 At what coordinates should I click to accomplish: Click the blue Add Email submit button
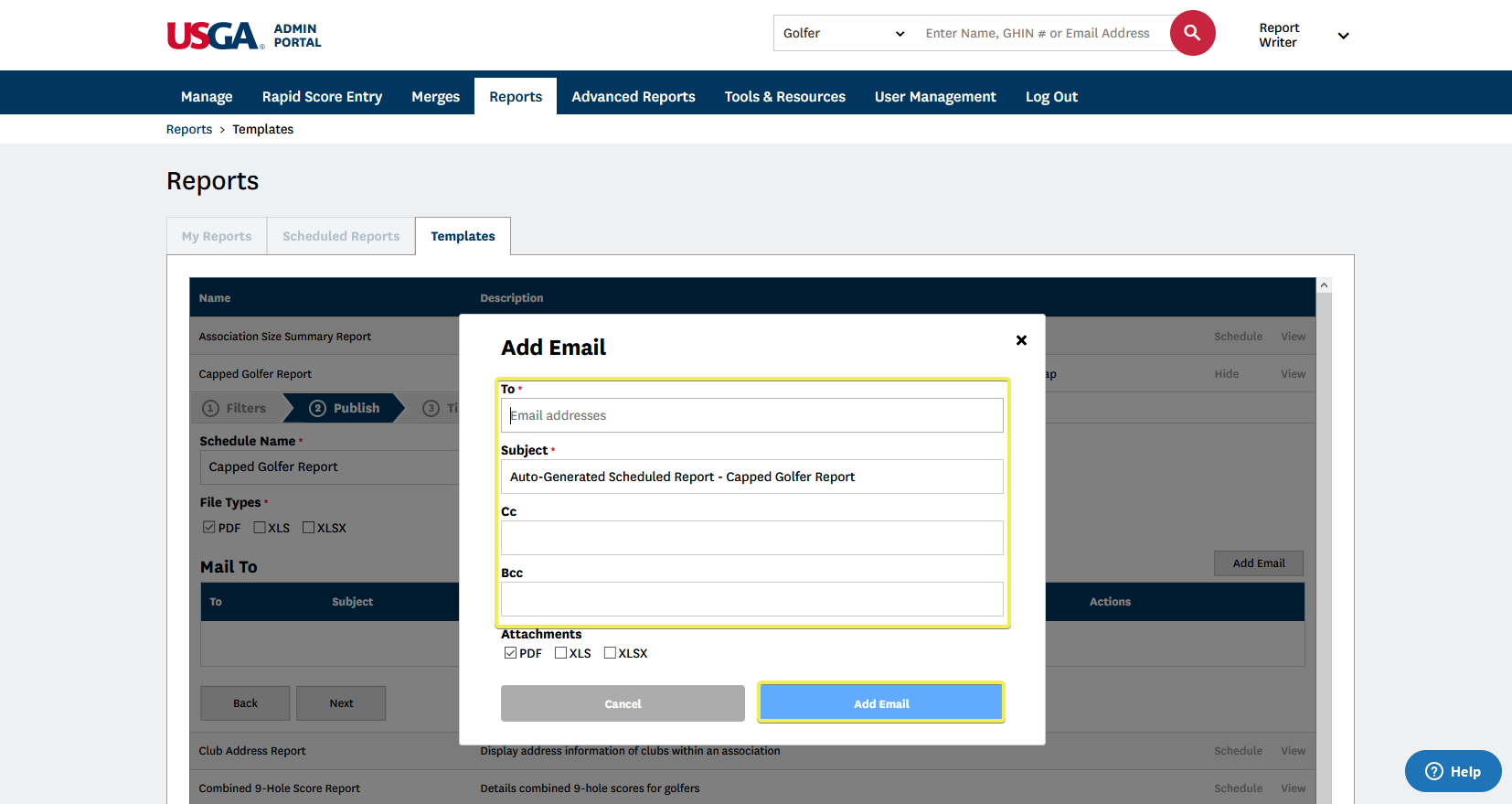pyautogui.click(x=880, y=703)
